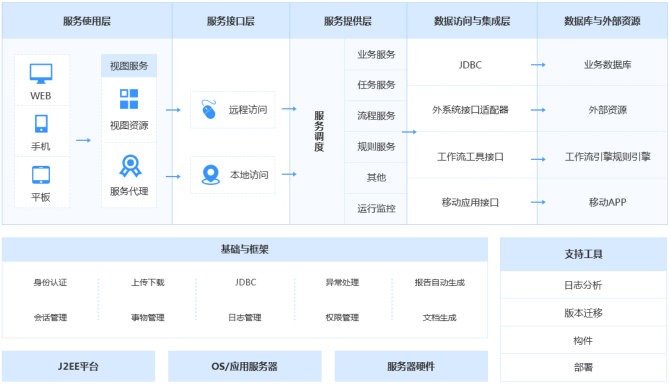The image size is (670, 385).
Task: Click the WEB monitor icon
Action: click(x=41, y=73)
